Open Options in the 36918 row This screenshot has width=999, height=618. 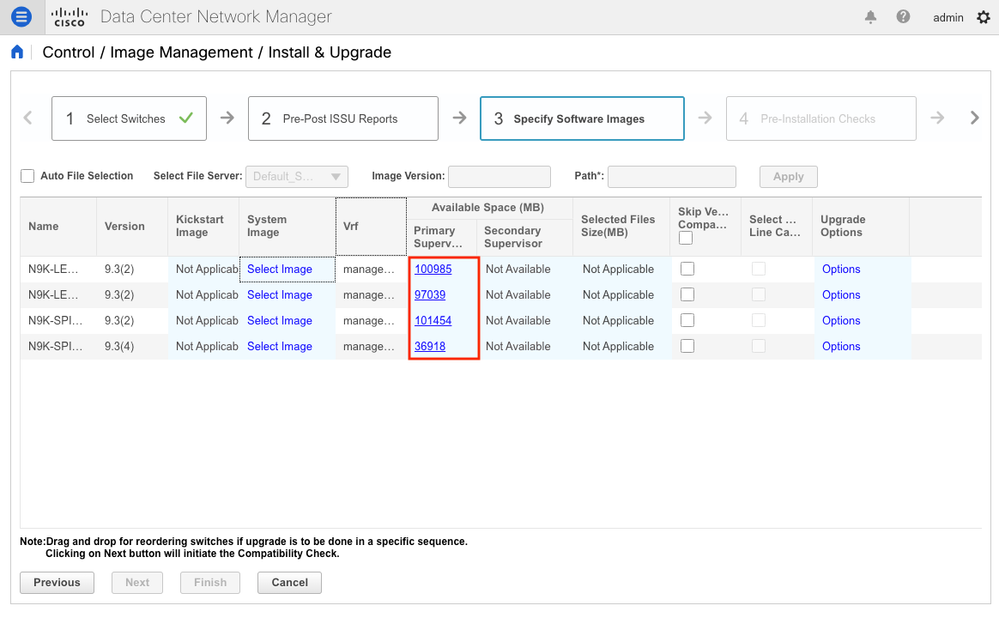(x=841, y=346)
